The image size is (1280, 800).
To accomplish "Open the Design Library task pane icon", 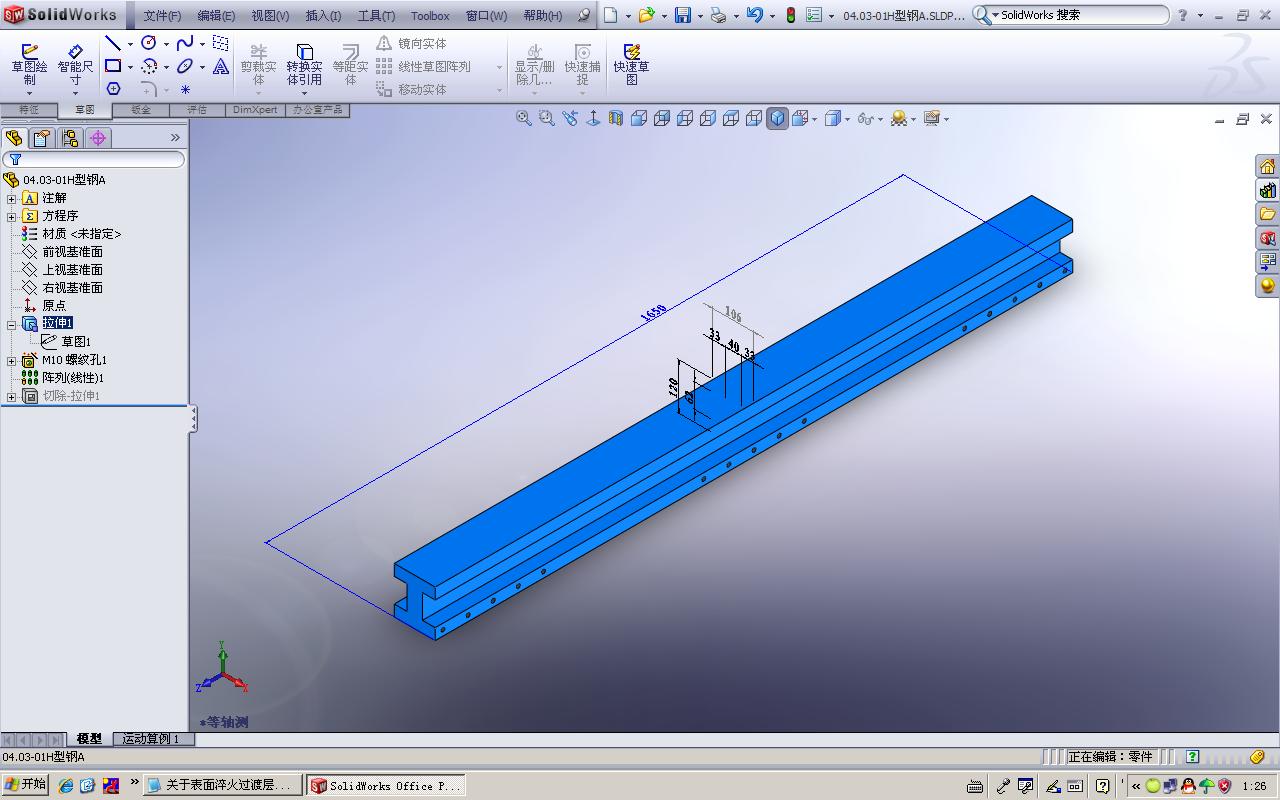I will pos(1267,190).
